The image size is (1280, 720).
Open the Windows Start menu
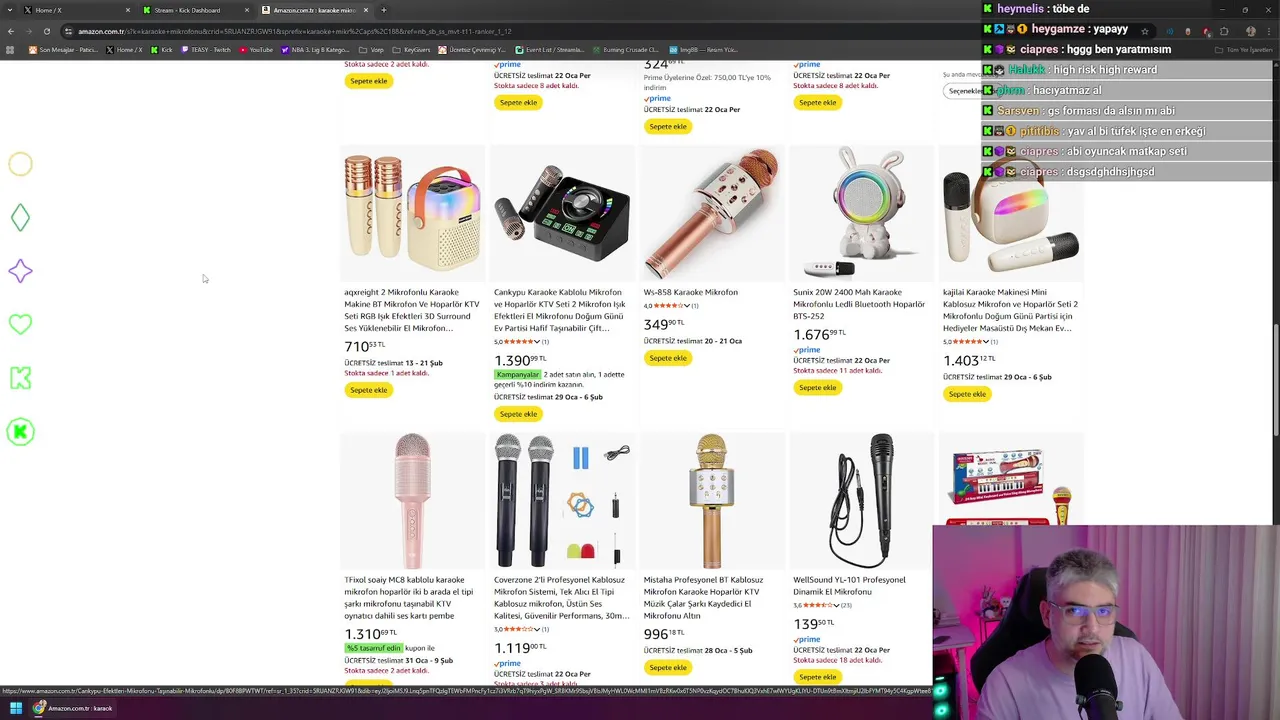[16, 708]
